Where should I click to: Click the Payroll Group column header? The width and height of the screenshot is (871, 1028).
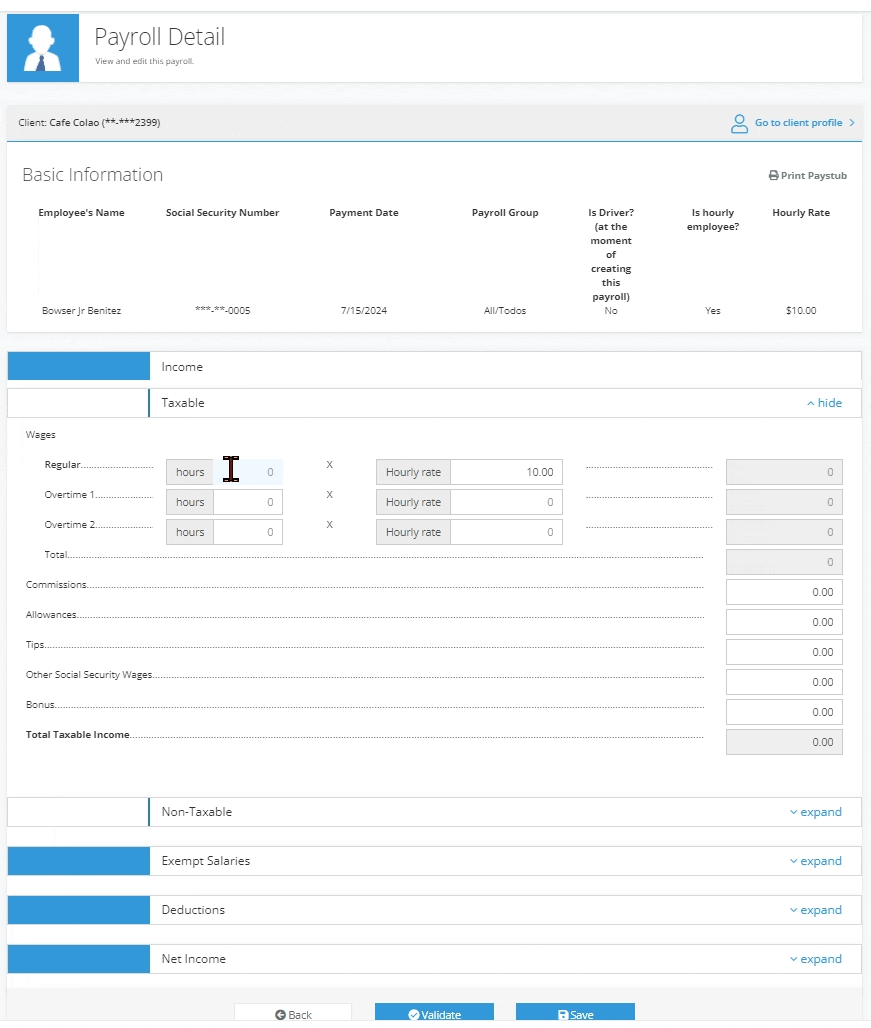pos(505,212)
